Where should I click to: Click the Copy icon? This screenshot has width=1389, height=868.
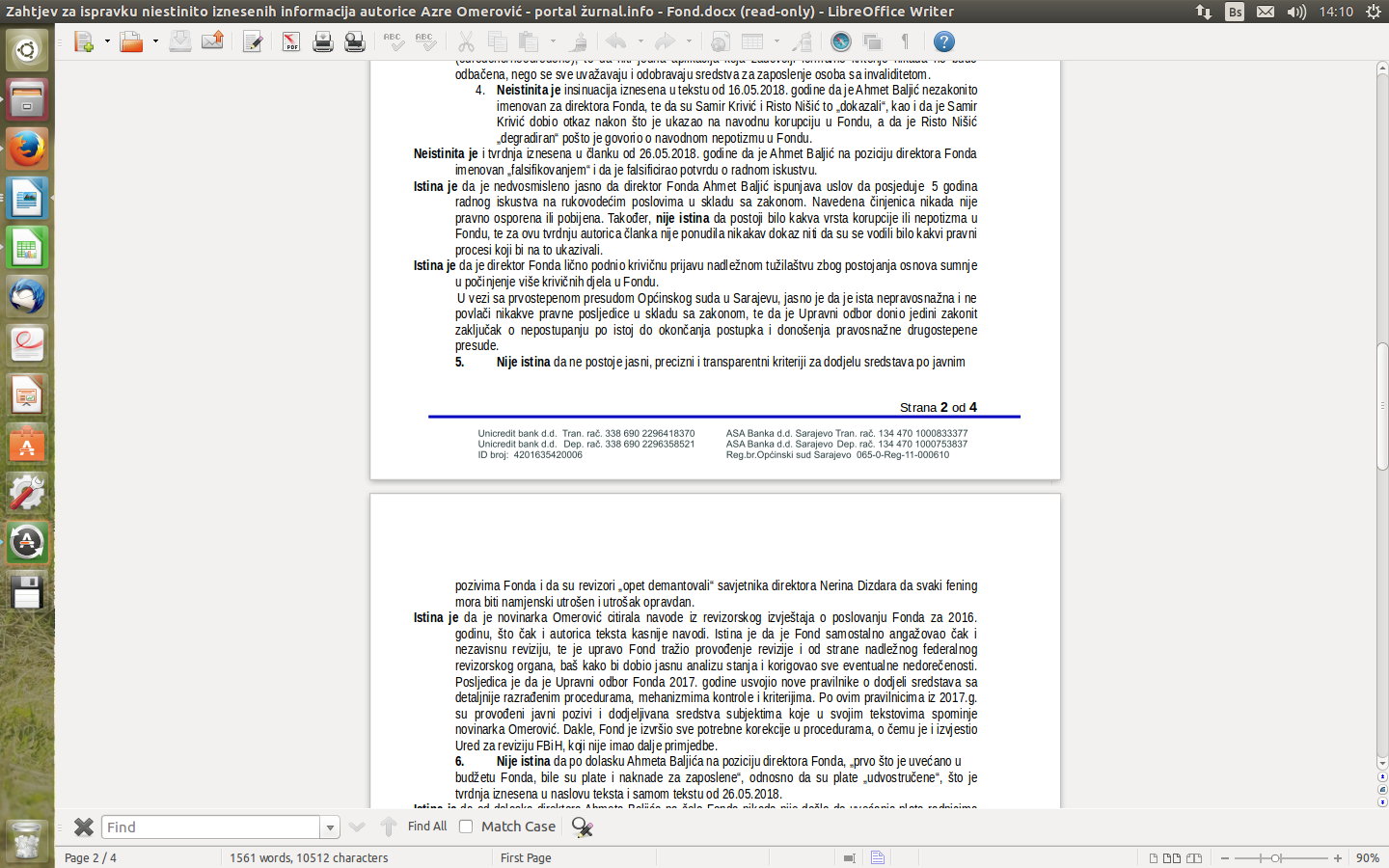coord(498,41)
